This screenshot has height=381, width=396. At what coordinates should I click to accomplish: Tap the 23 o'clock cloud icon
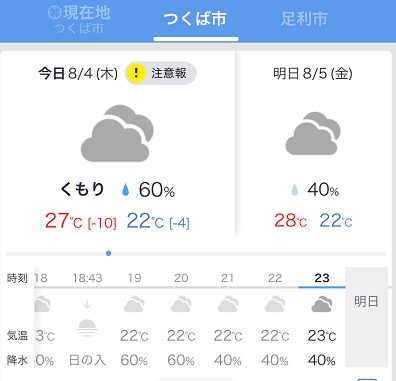(322, 304)
